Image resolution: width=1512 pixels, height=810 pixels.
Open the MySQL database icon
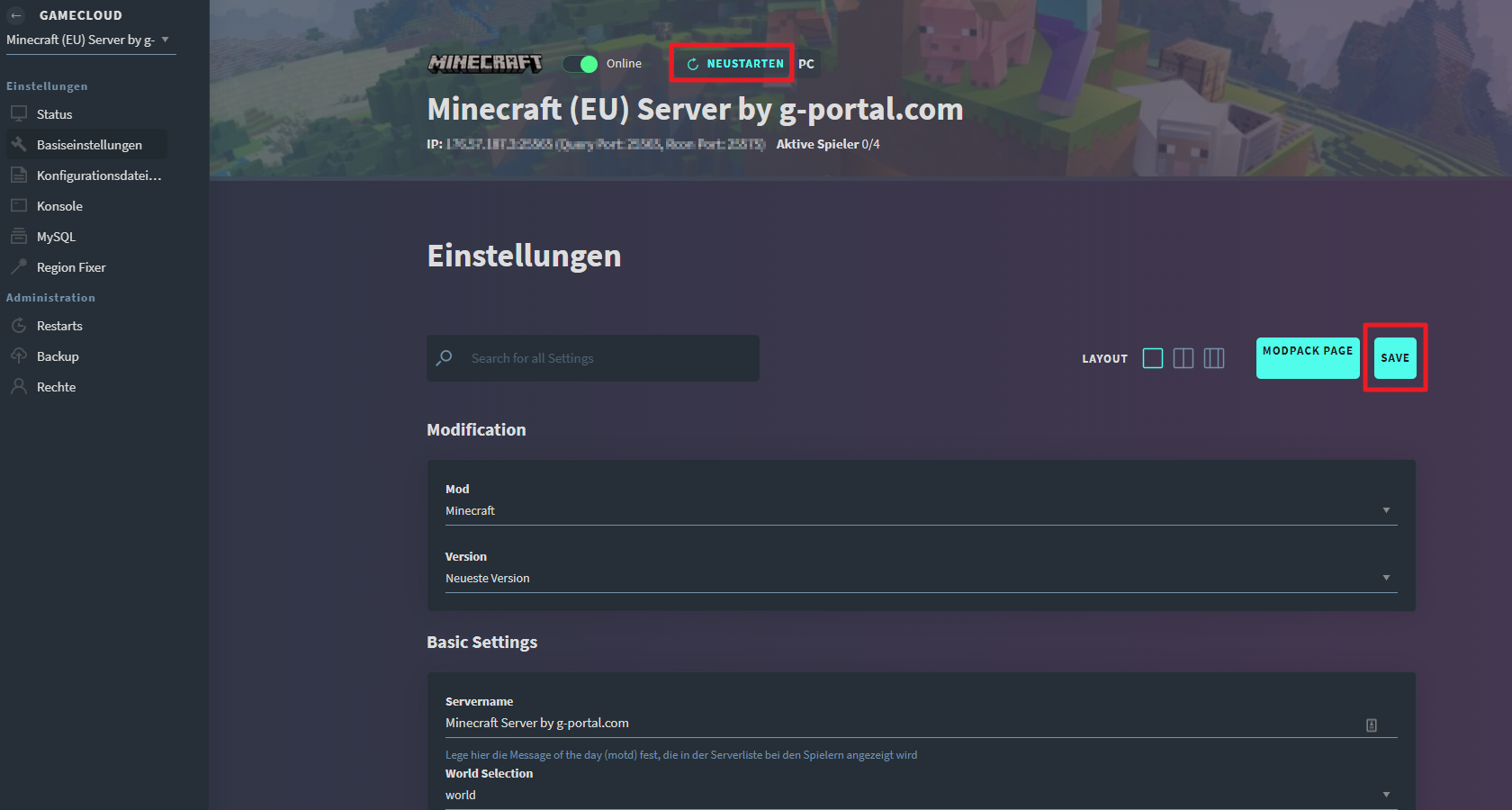(20, 236)
